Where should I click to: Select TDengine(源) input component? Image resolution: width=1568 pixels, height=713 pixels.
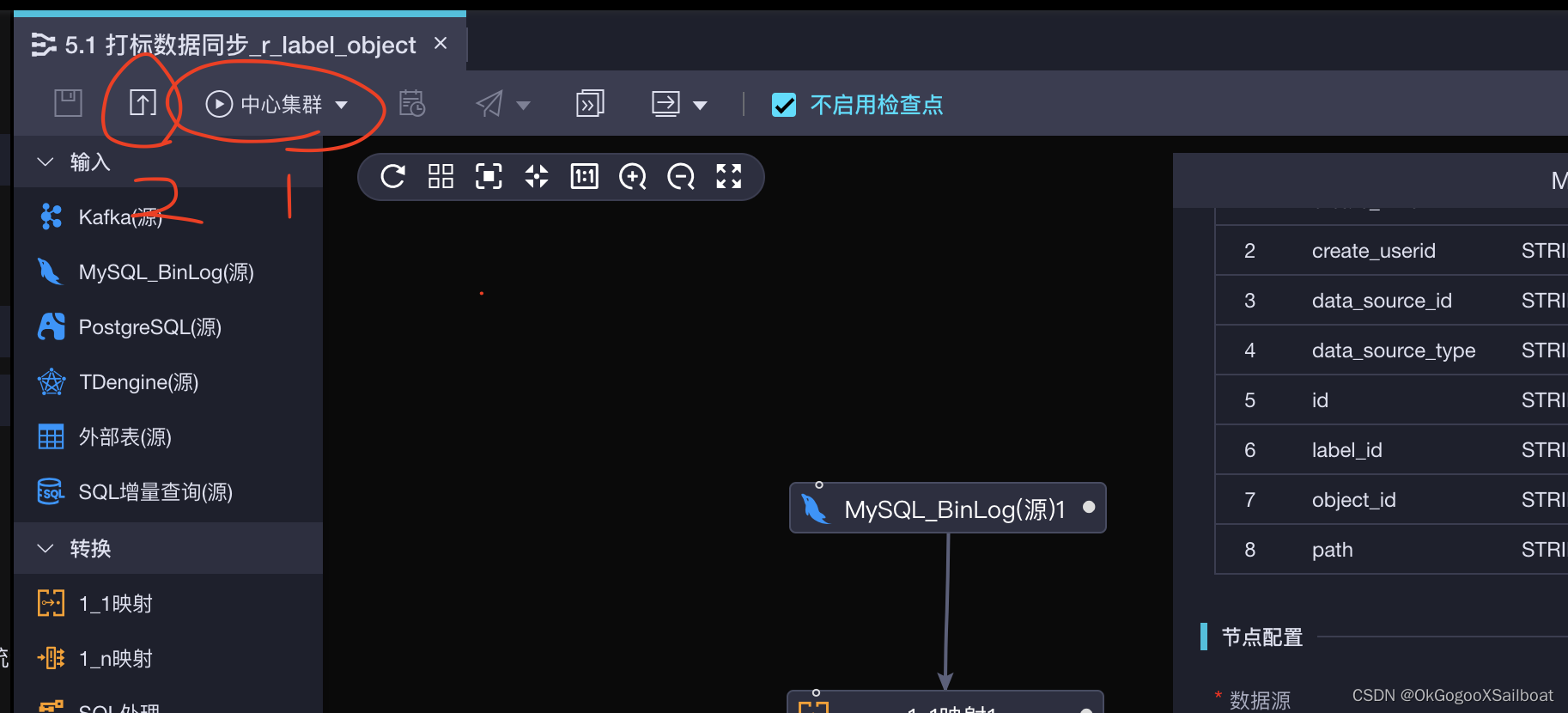[167, 382]
